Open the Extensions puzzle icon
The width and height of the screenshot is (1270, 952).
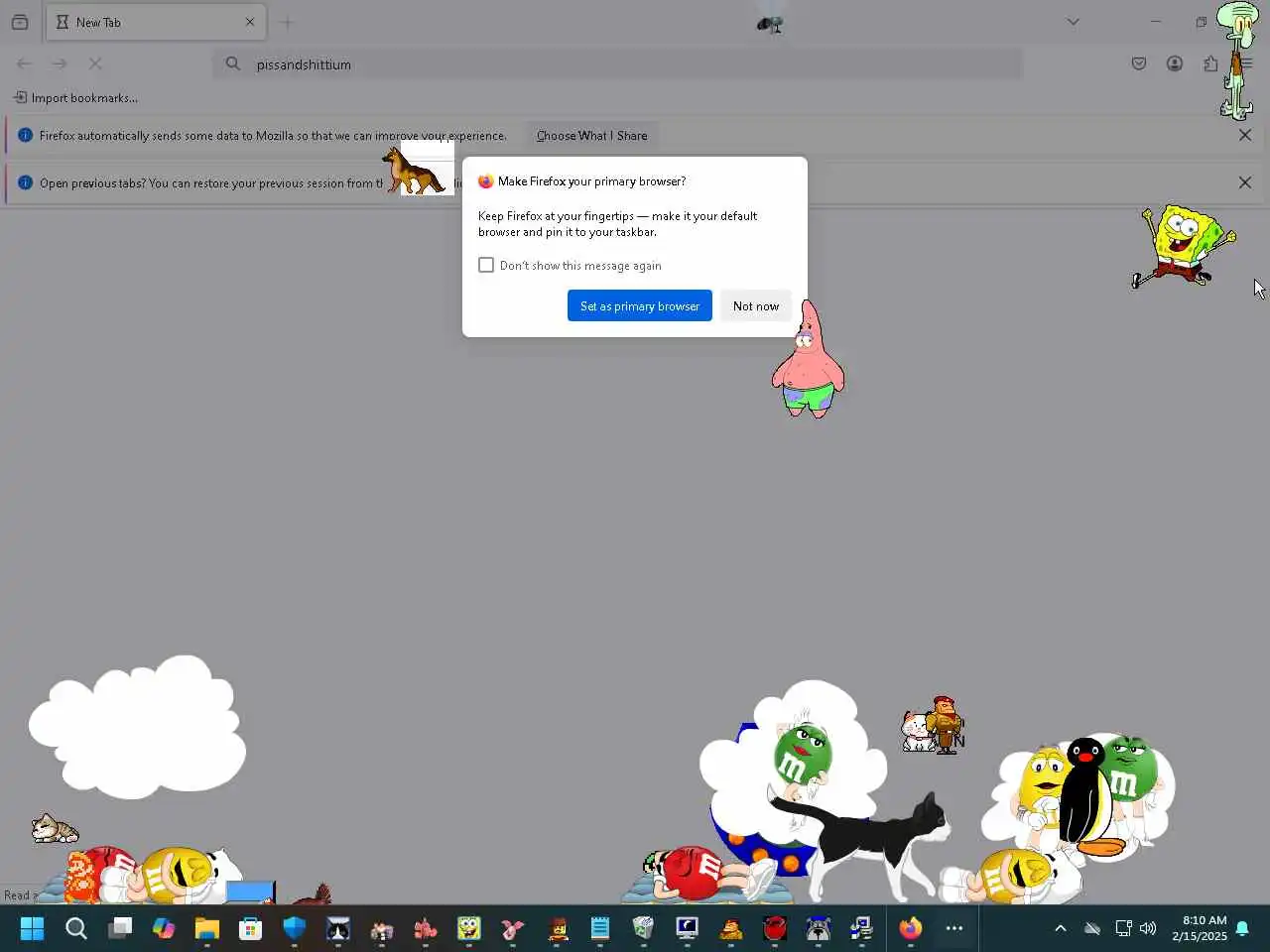point(1210,63)
